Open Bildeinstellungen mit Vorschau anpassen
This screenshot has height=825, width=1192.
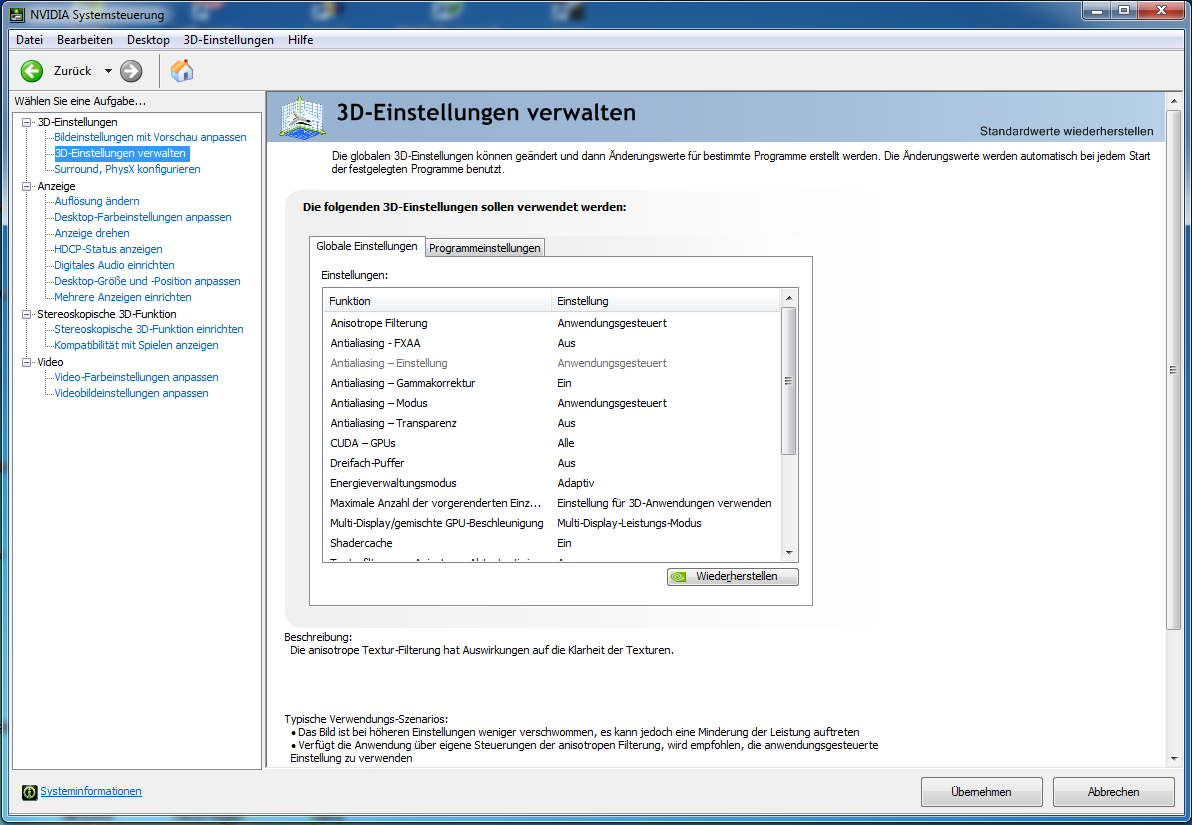(151, 137)
